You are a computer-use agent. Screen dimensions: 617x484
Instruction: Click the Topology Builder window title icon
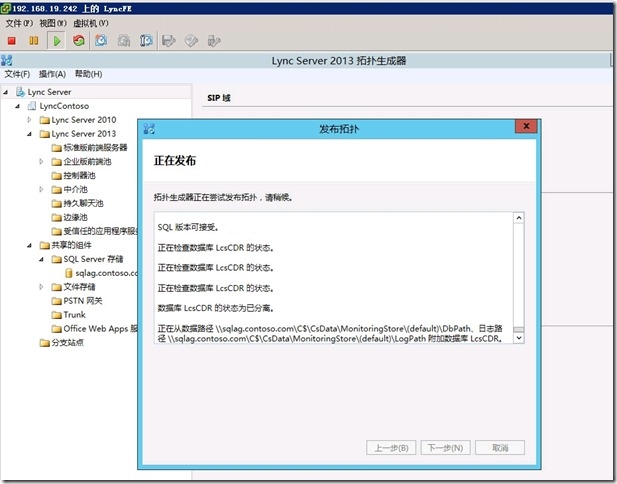click(7, 61)
